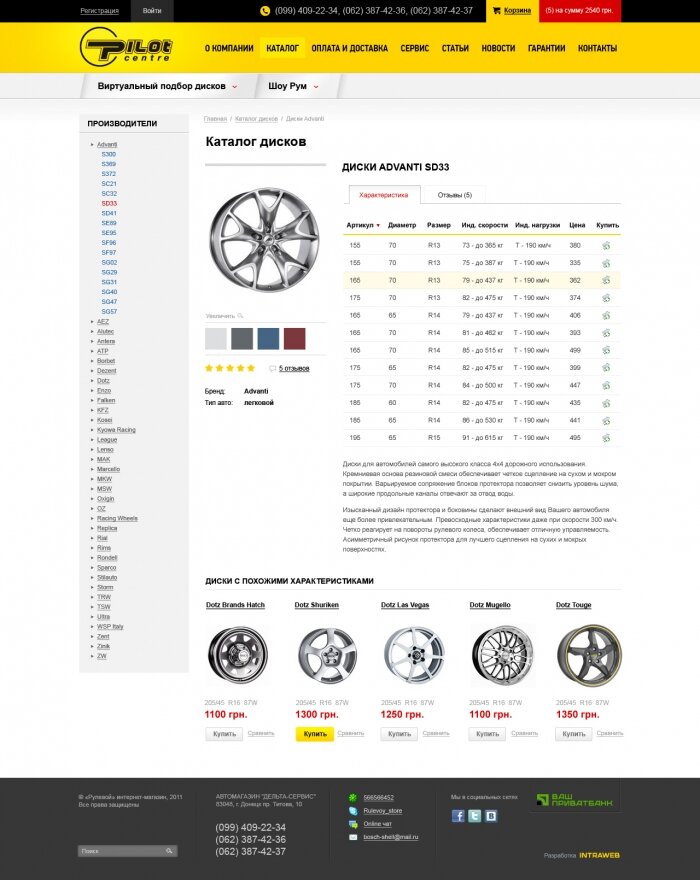
Task: Click Сравнить under Dotz Mugello
Action: (x=524, y=734)
